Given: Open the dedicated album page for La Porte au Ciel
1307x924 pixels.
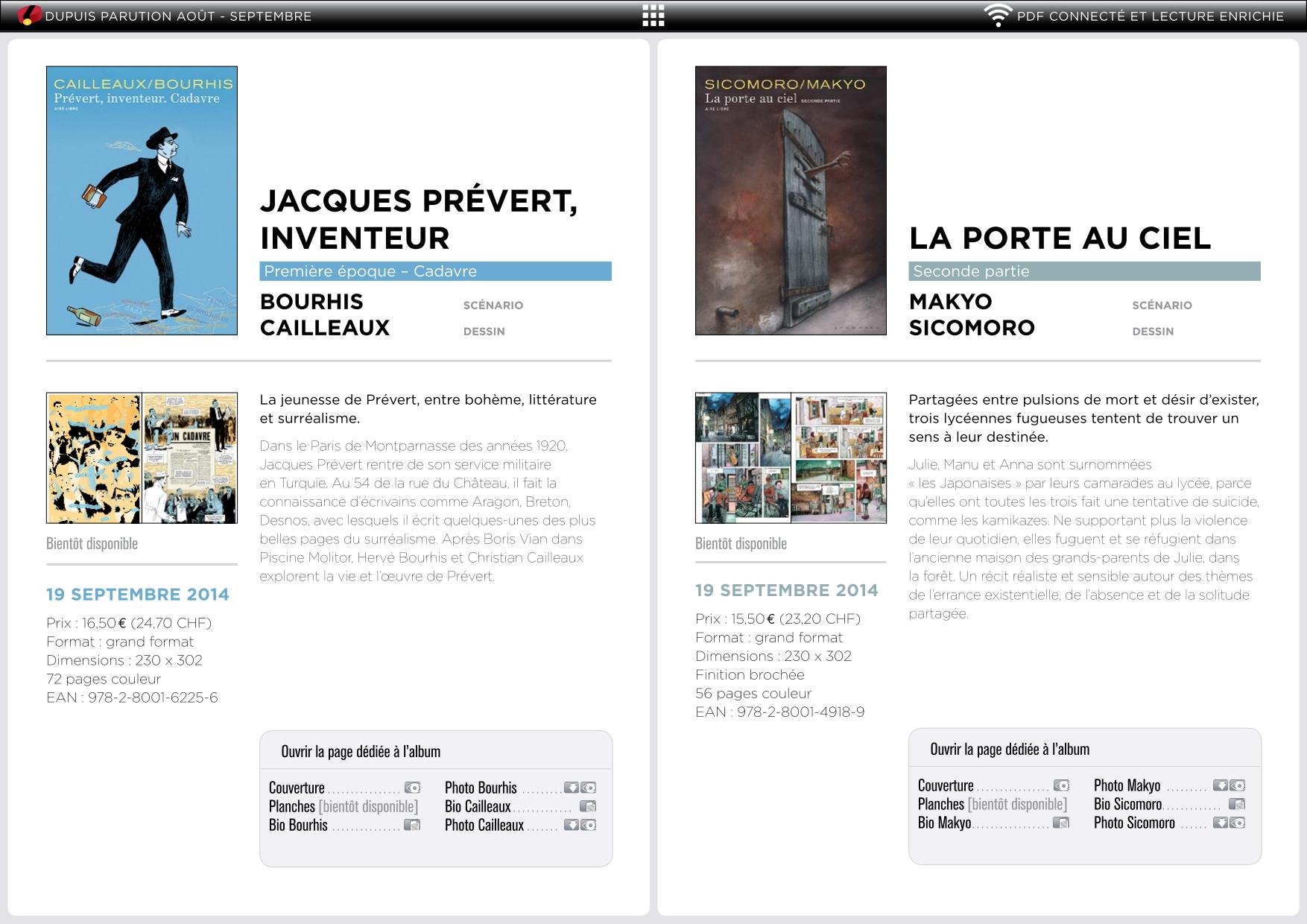Looking at the screenshot, I should point(1010,749).
